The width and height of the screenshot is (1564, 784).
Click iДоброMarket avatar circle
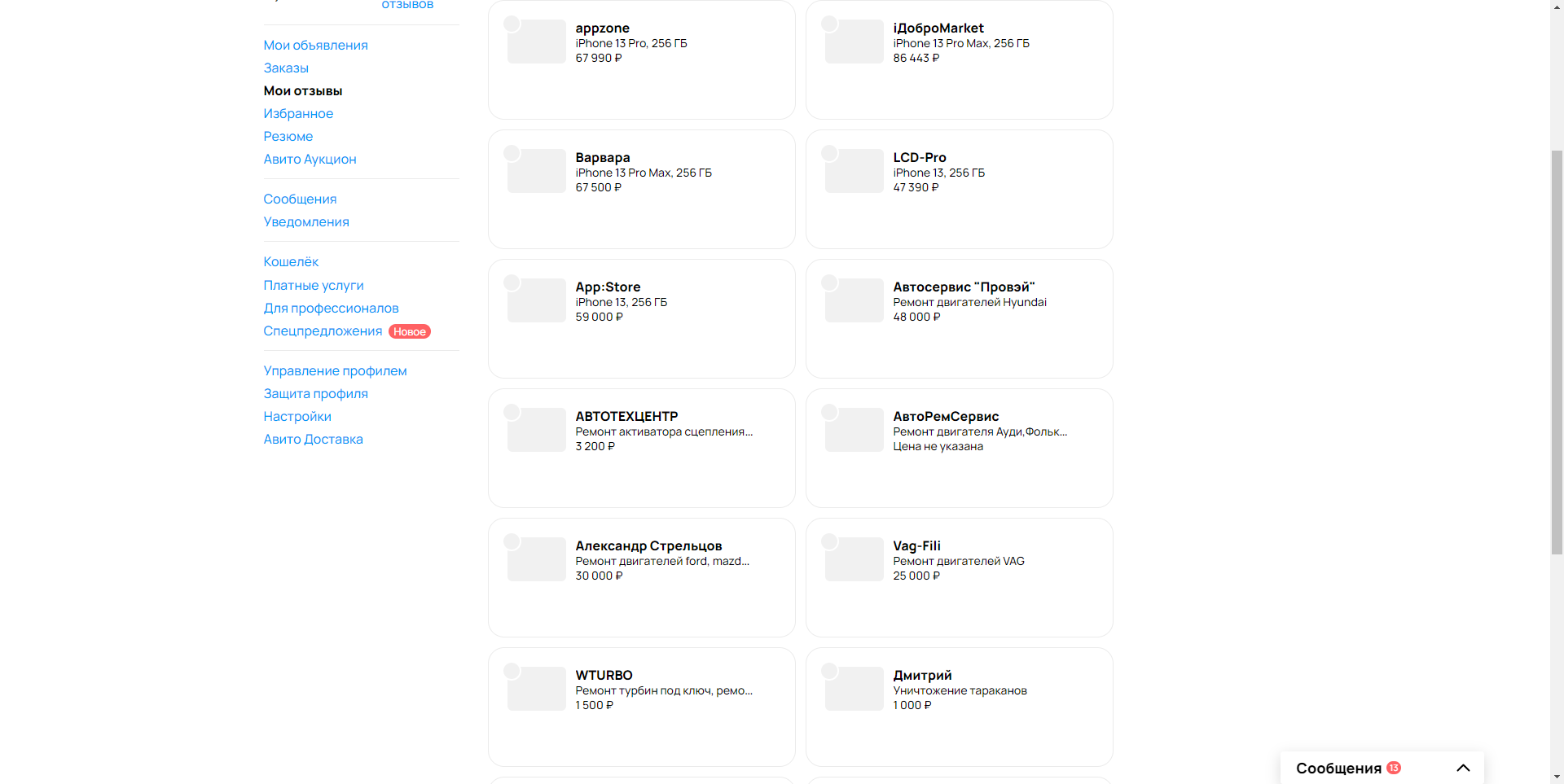pos(829,24)
